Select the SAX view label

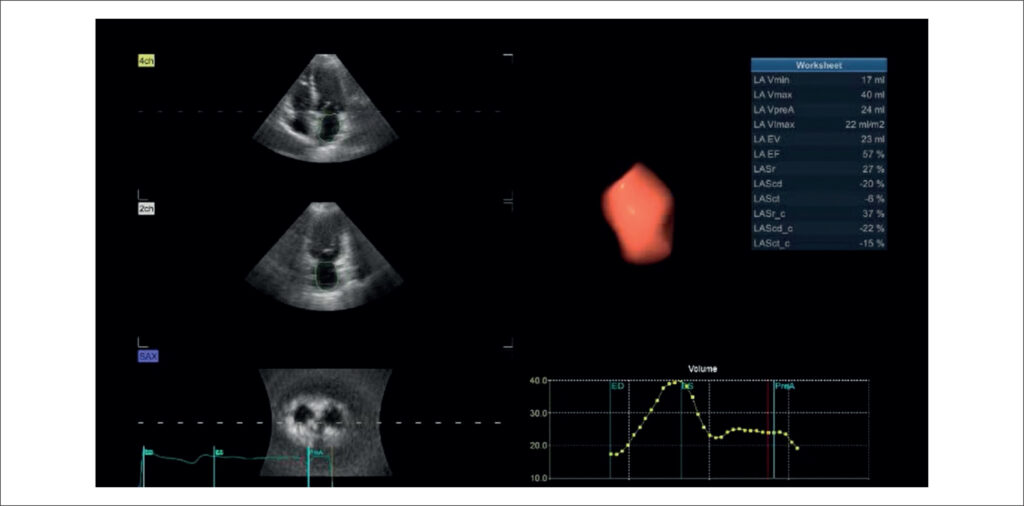coord(148,356)
